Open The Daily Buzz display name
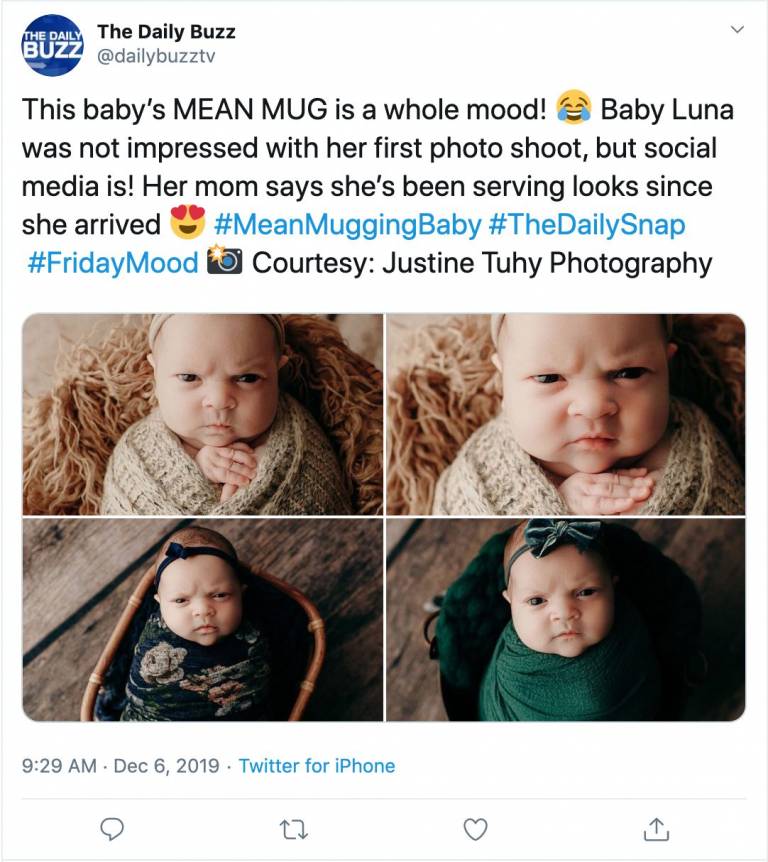This screenshot has height=862, width=768. (x=166, y=33)
